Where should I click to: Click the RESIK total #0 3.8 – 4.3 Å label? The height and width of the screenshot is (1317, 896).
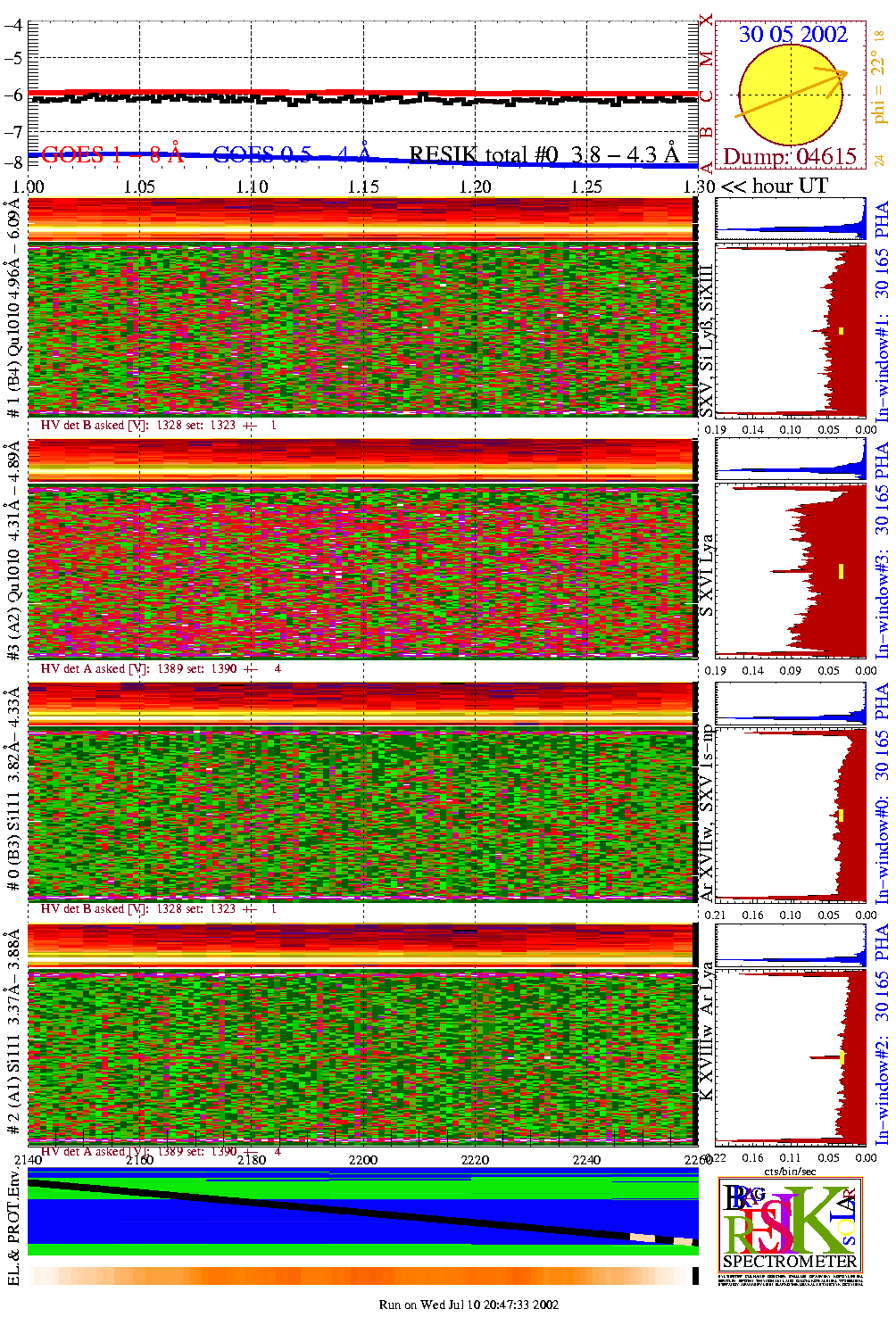coord(543,154)
